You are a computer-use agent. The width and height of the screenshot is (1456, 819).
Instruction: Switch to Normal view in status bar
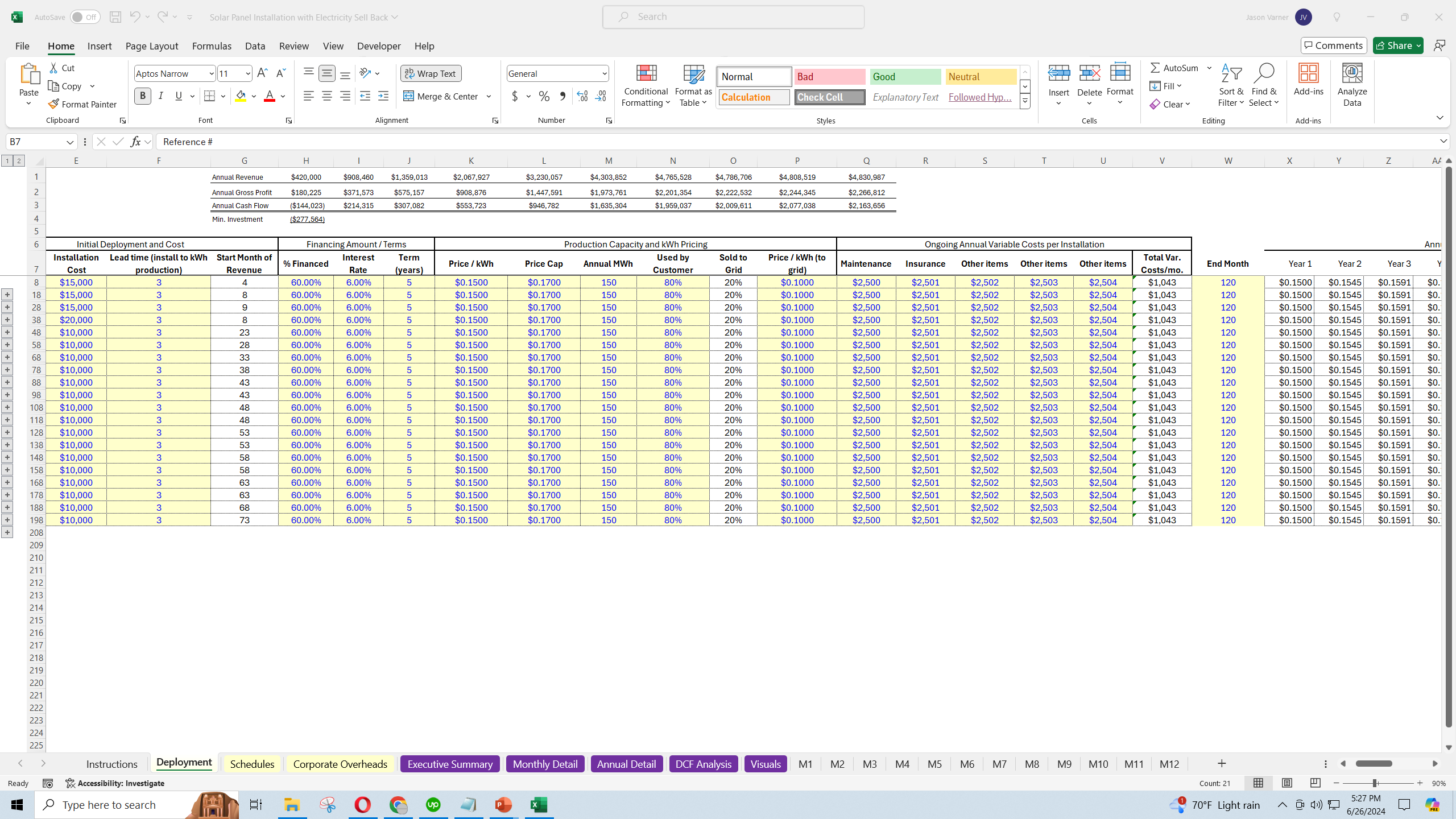(x=1258, y=783)
